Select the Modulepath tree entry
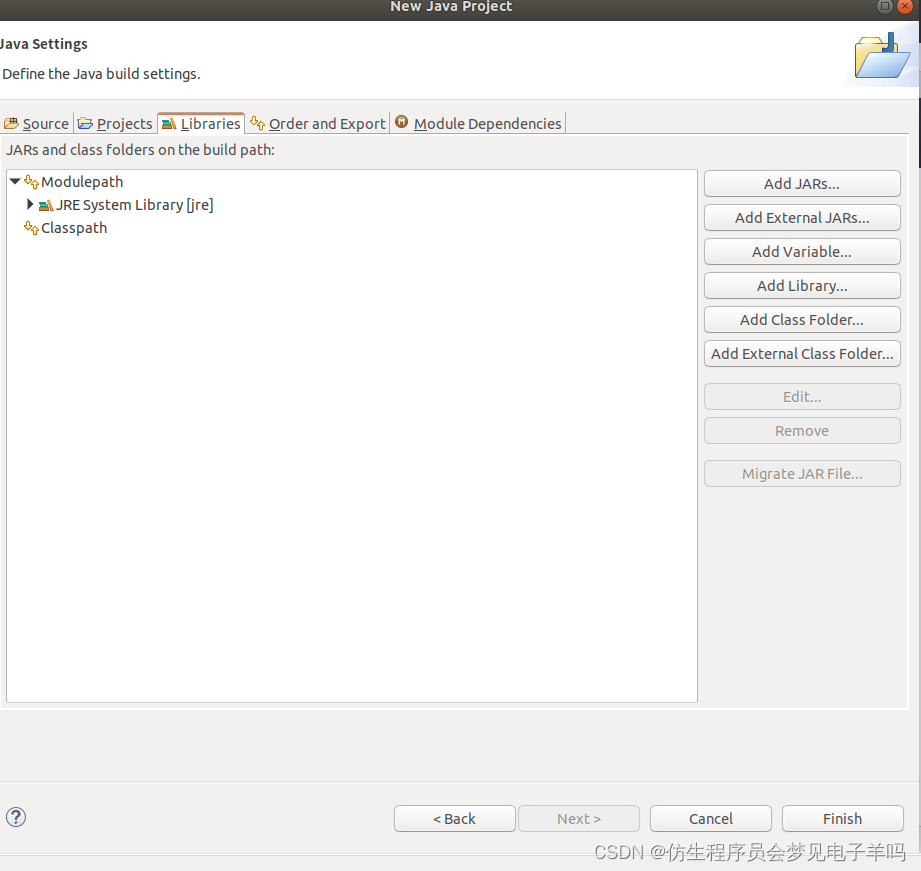This screenshot has width=921, height=871. pos(82,182)
